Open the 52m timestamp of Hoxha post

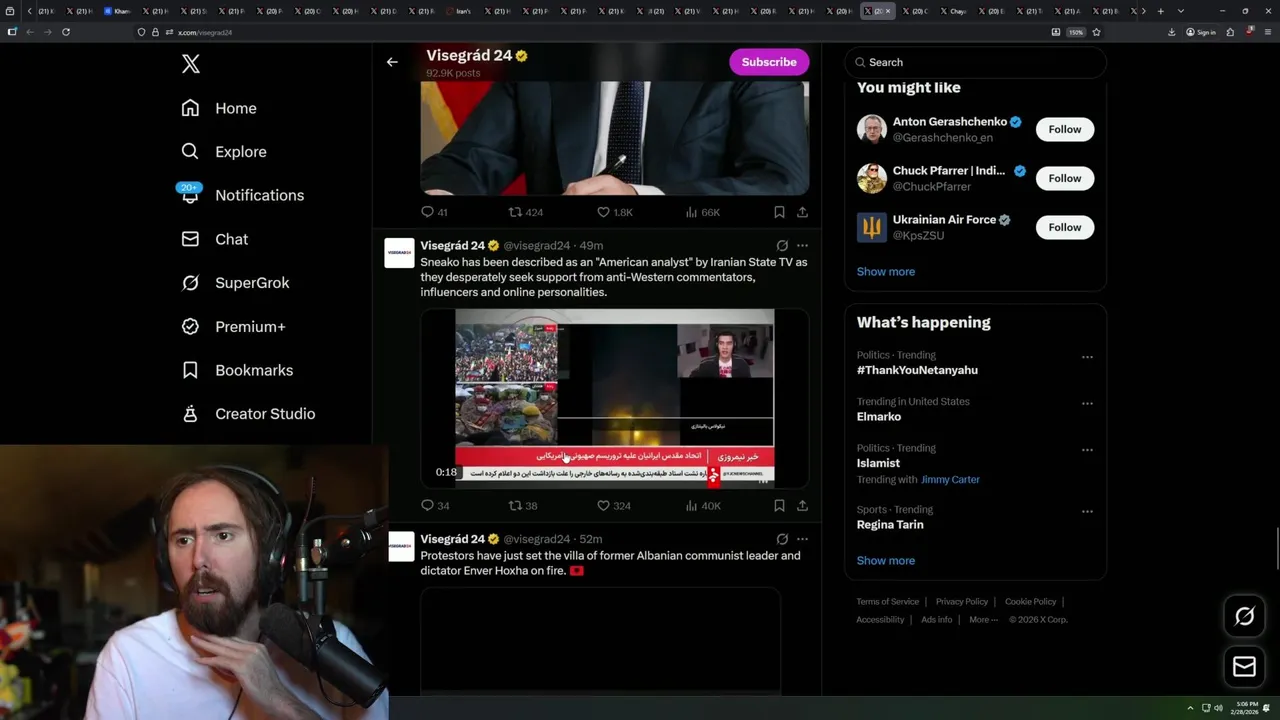tap(591, 540)
